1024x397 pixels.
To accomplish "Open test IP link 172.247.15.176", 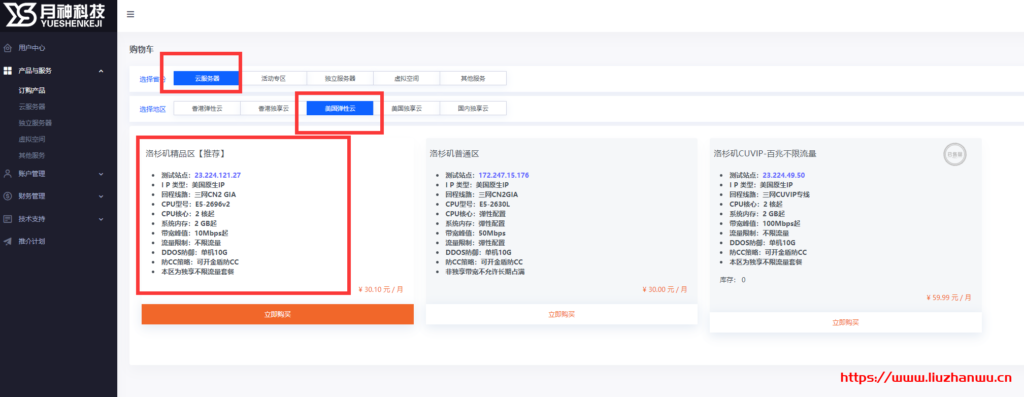I will [504, 175].
